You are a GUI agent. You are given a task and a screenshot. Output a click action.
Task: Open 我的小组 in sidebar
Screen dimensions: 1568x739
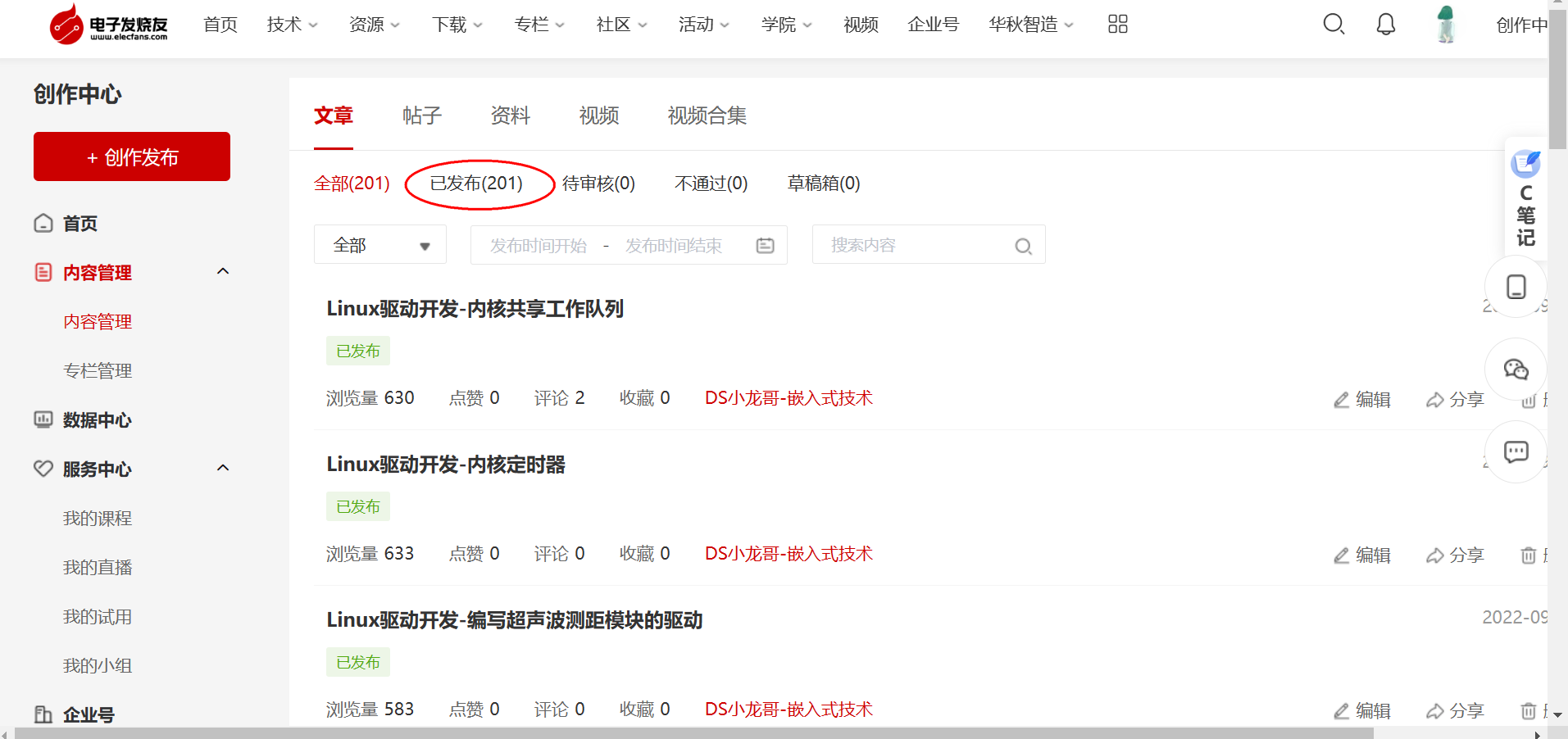click(x=98, y=665)
